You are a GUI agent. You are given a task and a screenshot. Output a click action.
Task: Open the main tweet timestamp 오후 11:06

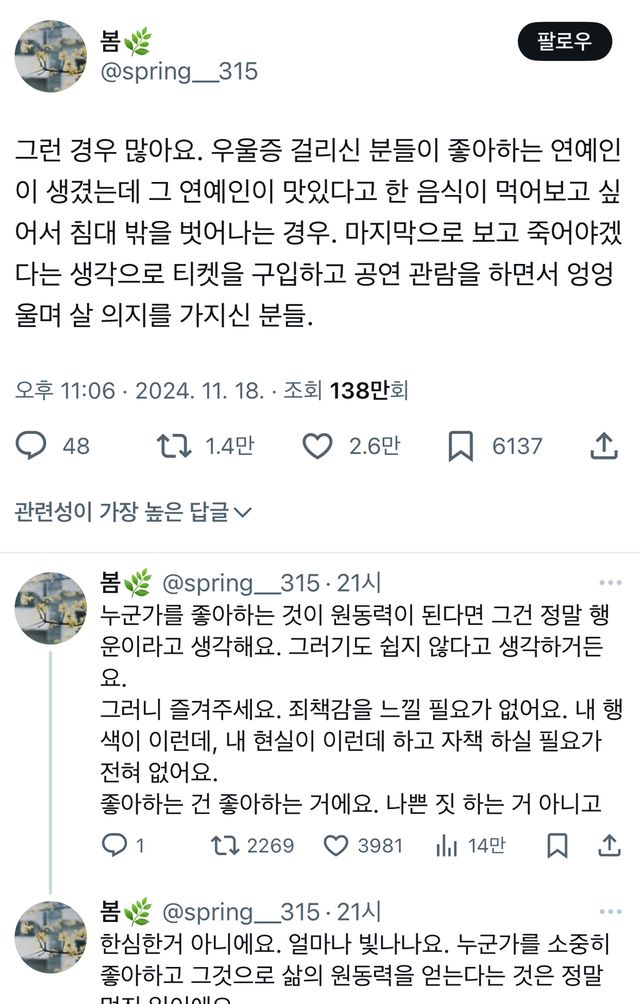pyautogui.click(x=65, y=391)
